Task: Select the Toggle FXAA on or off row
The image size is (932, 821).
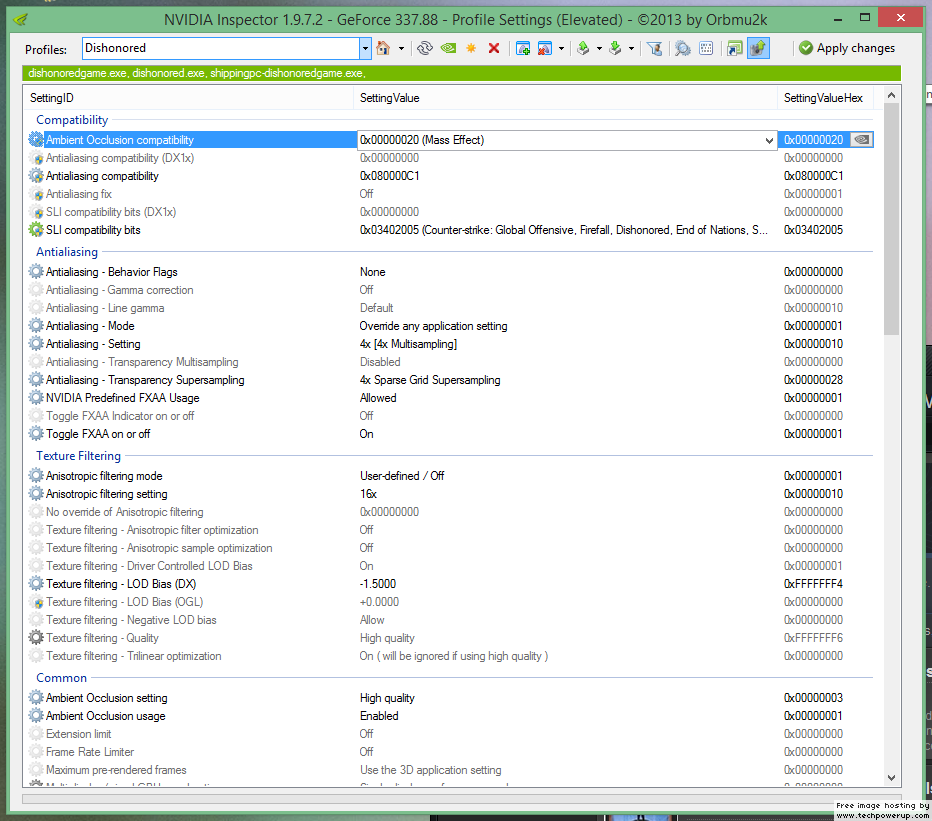Action: (x=451, y=434)
